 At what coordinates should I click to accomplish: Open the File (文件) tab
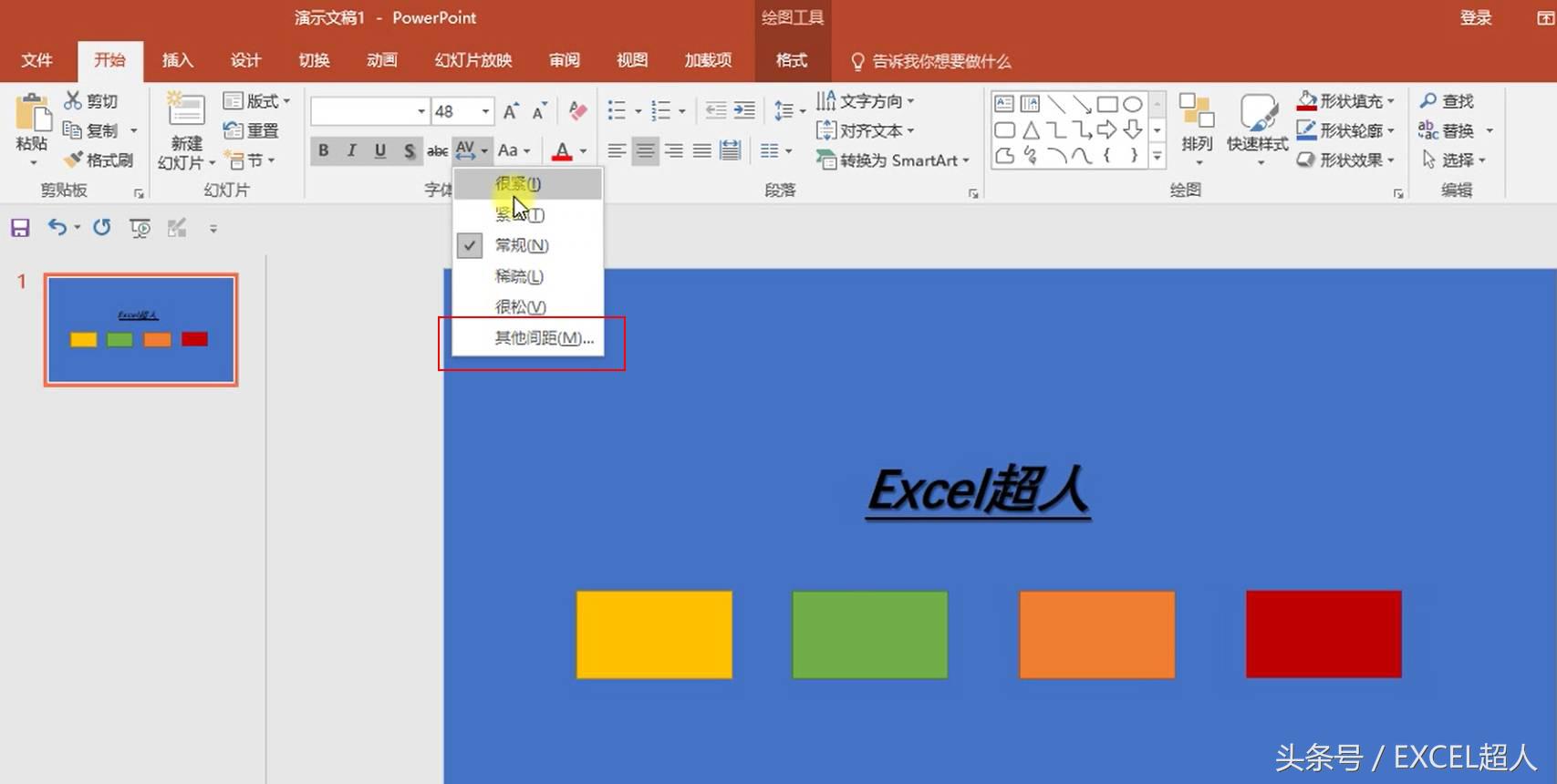36,60
